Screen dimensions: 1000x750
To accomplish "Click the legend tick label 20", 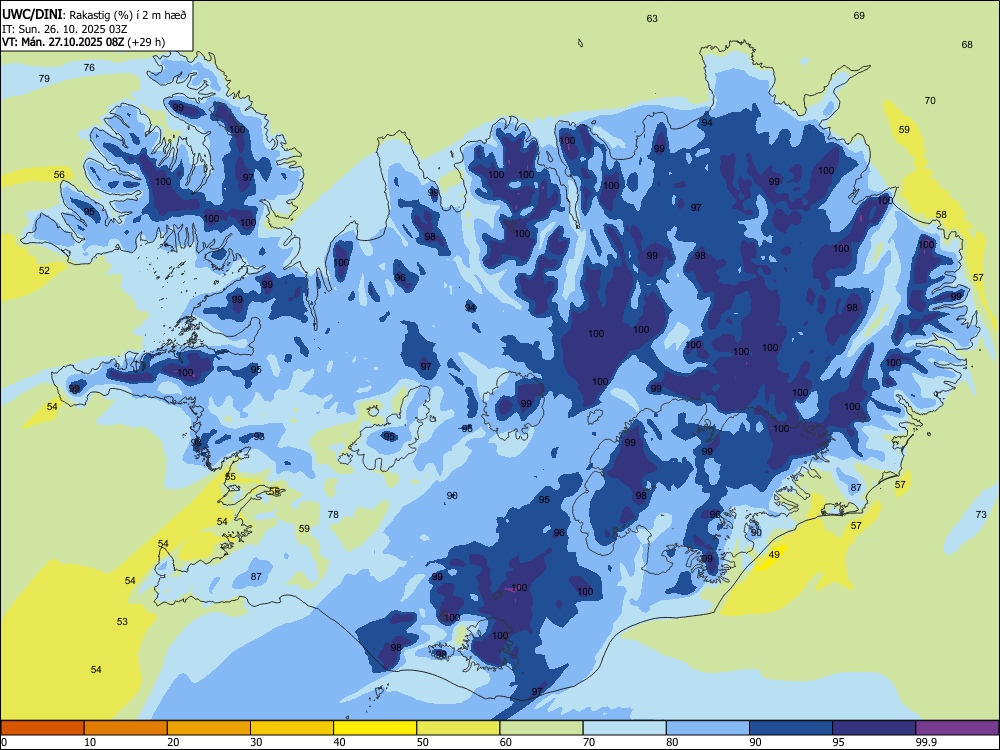I will pos(173,742).
